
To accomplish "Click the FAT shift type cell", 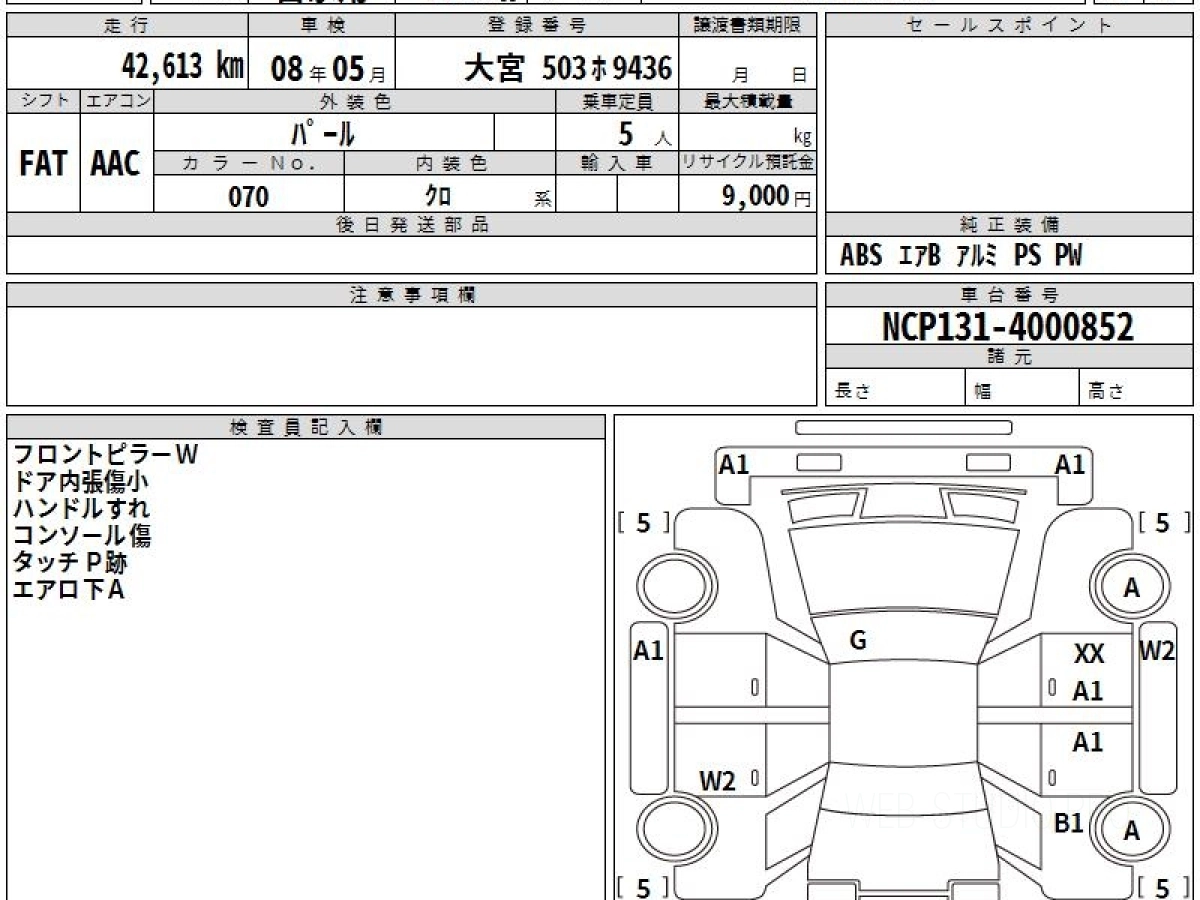I will pyautogui.click(x=43, y=164).
